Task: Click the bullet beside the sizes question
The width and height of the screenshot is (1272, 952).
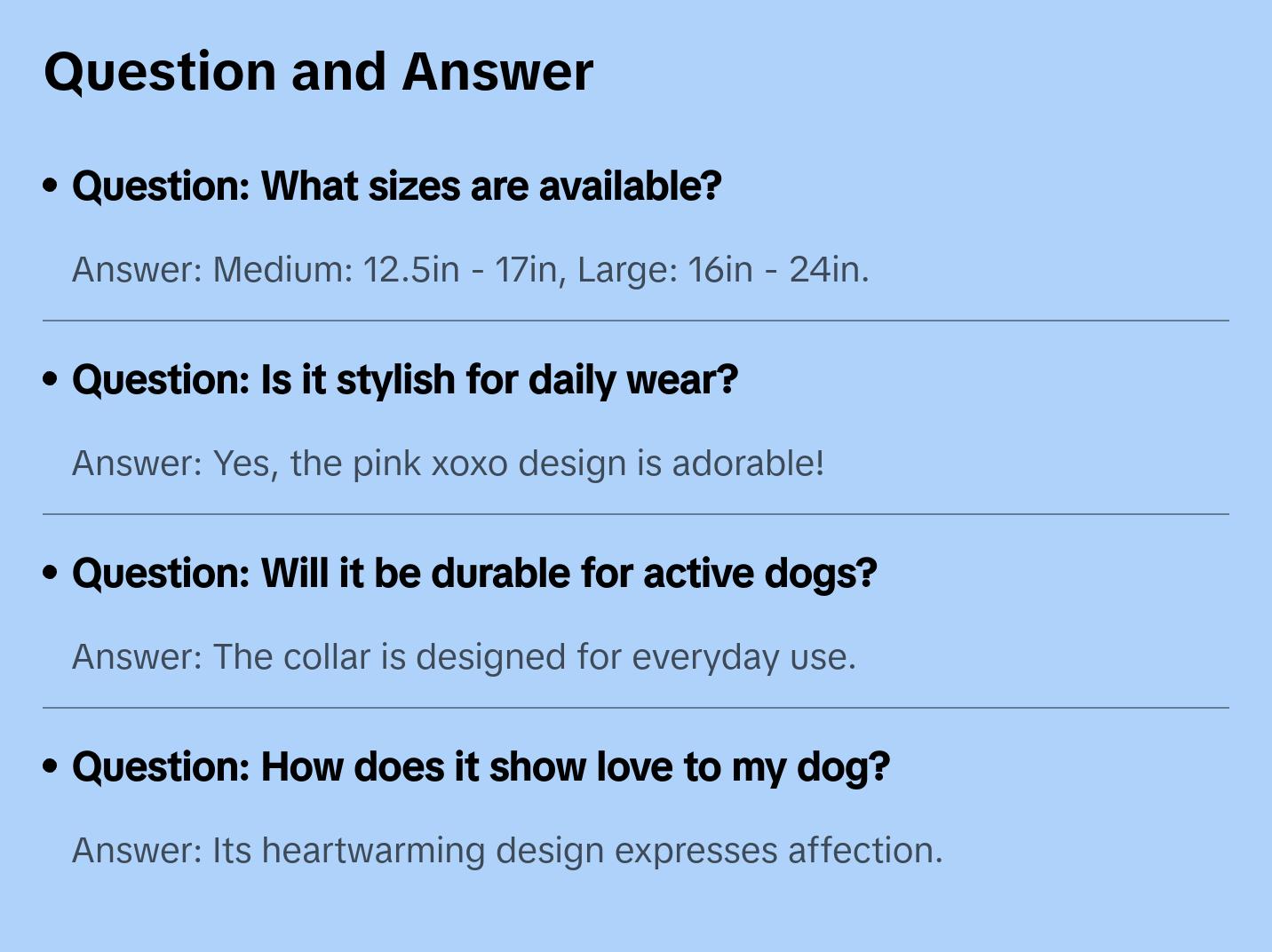Action: (51, 186)
